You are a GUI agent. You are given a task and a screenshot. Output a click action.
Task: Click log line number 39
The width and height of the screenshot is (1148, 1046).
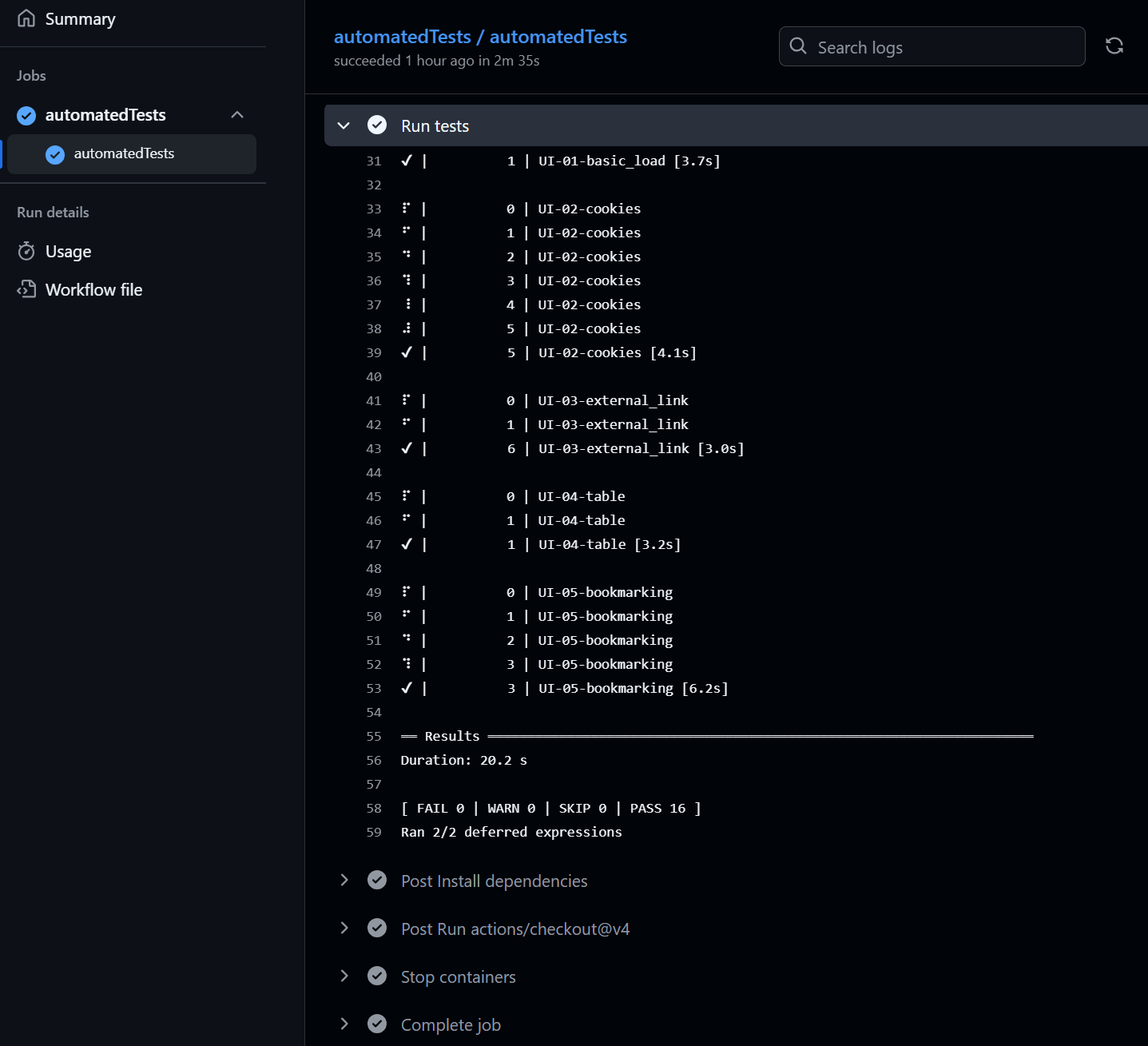tap(374, 352)
